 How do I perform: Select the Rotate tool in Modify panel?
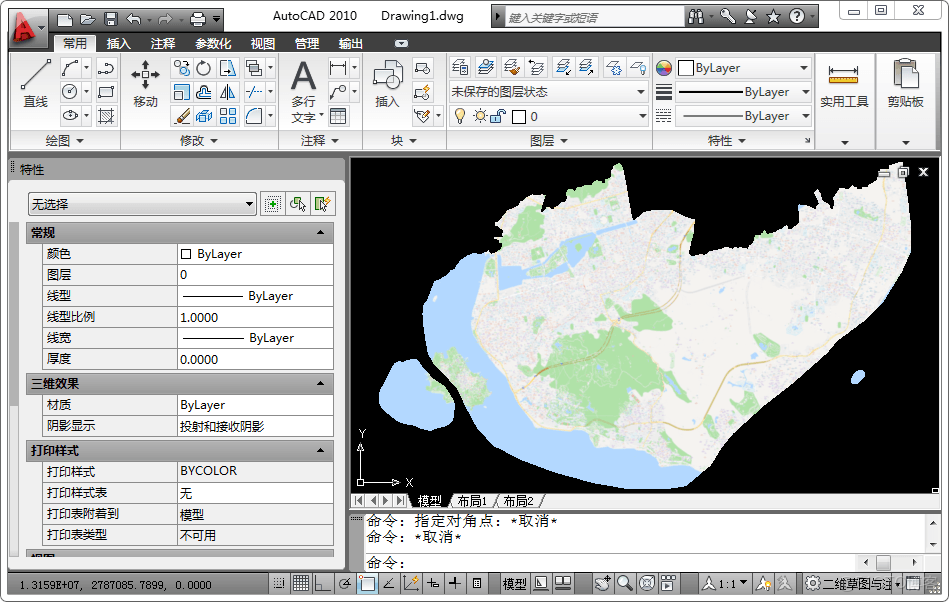pyautogui.click(x=204, y=68)
